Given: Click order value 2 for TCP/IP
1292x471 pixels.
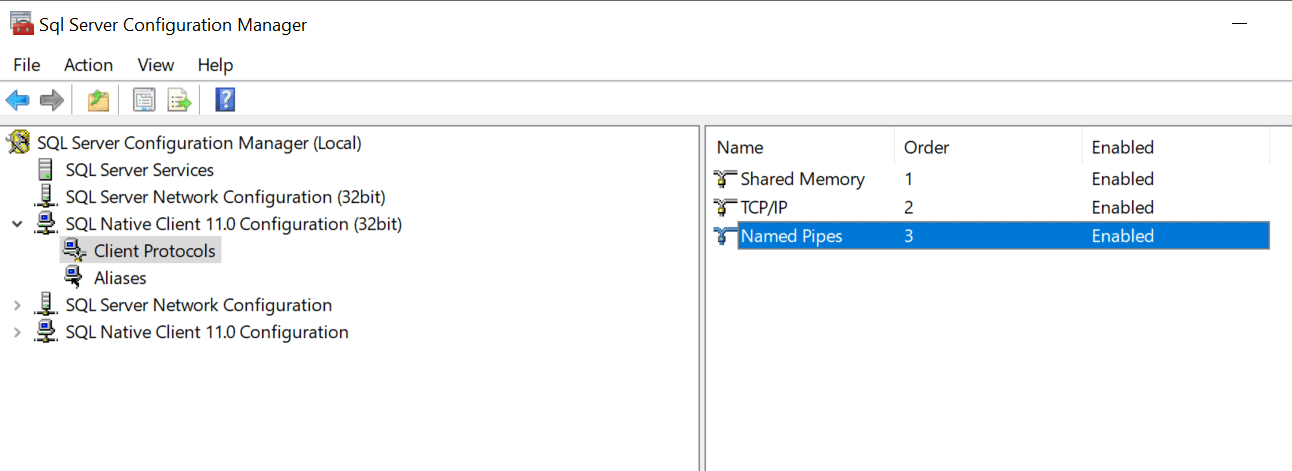Looking at the screenshot, I should [909, 208].
